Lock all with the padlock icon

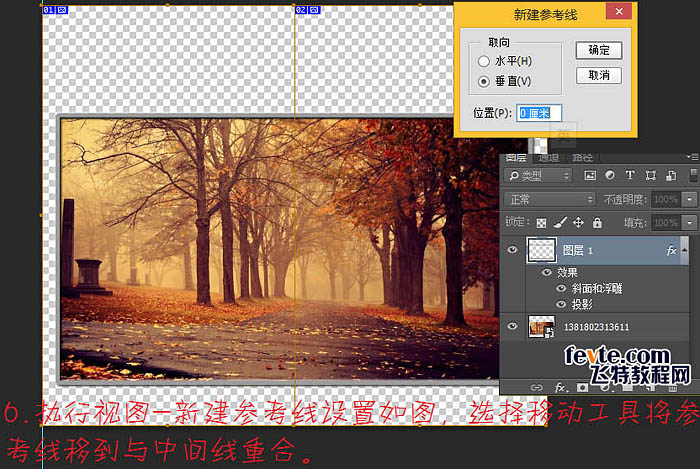pyautogui.click(x=597, y=222)
